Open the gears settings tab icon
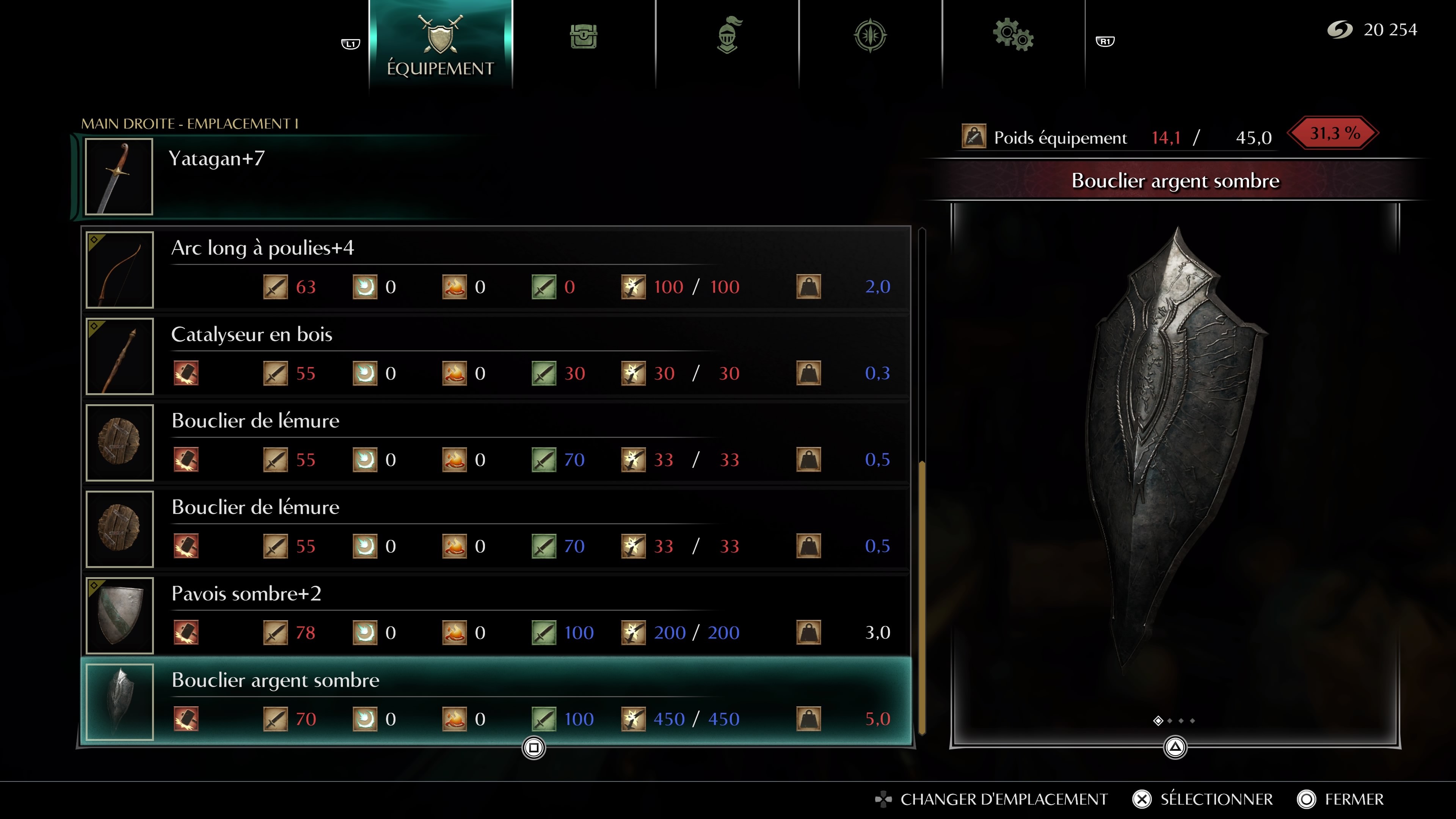 click(x=1014, y=35)
